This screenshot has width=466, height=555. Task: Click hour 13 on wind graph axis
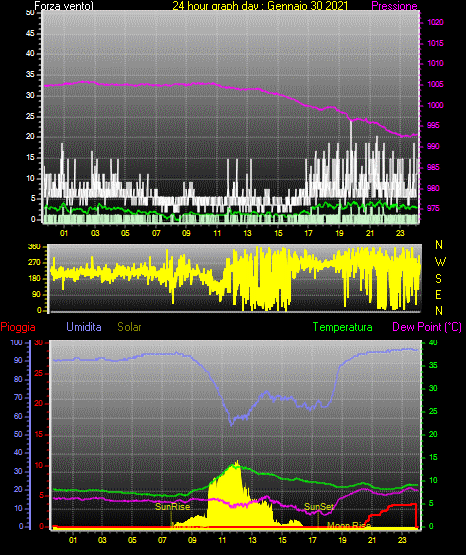[x=247, y=233]
